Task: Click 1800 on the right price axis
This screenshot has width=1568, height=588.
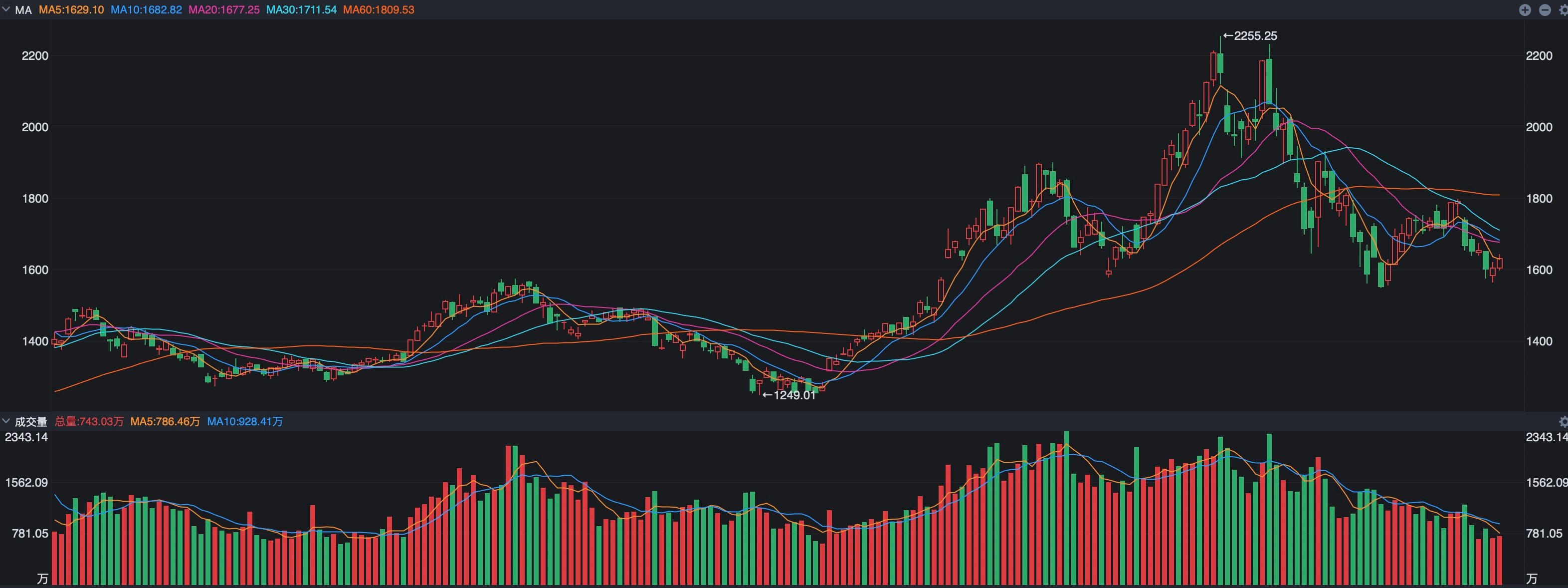Action: point(1539,199)
